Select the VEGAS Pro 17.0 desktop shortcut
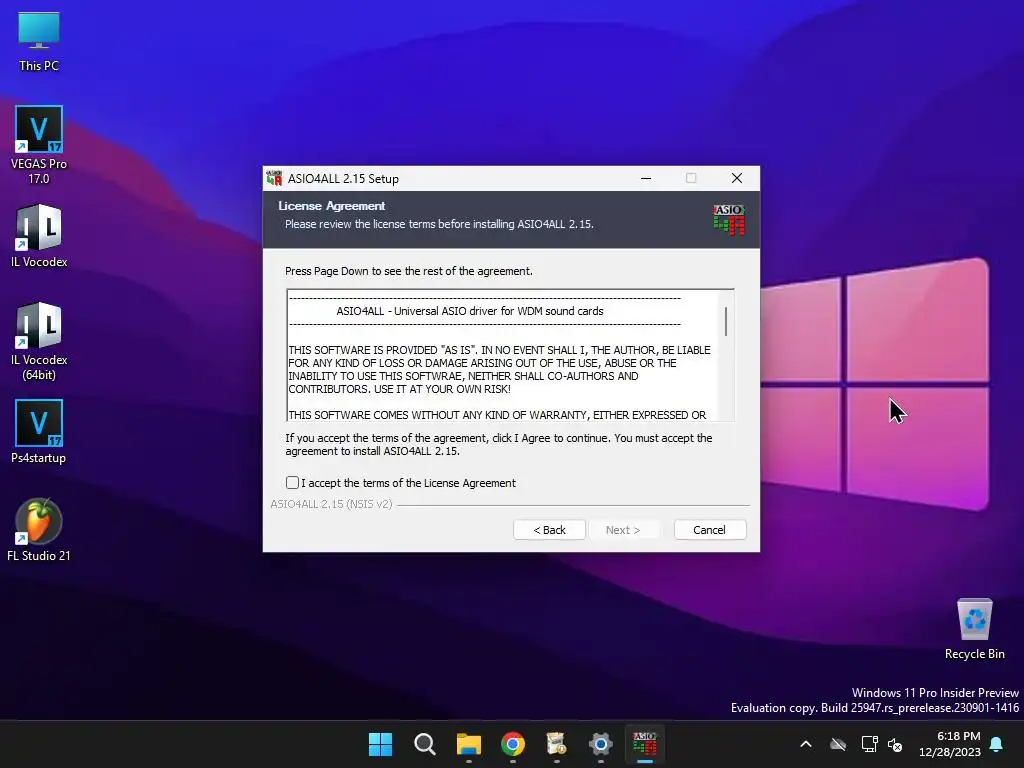The height and width of the screenshot is (768, 1024). [39, 145]
